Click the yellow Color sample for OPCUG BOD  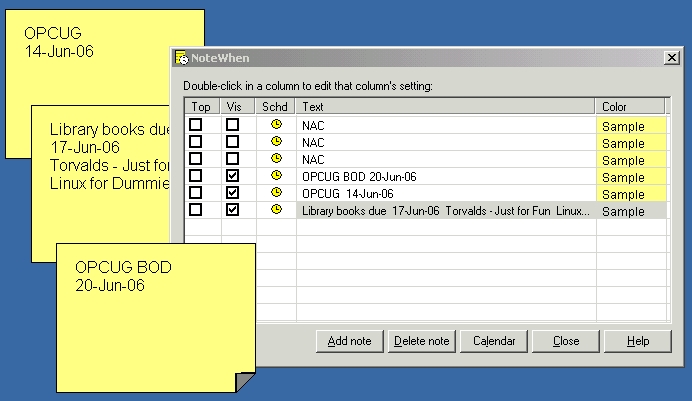tap(630, 177)
